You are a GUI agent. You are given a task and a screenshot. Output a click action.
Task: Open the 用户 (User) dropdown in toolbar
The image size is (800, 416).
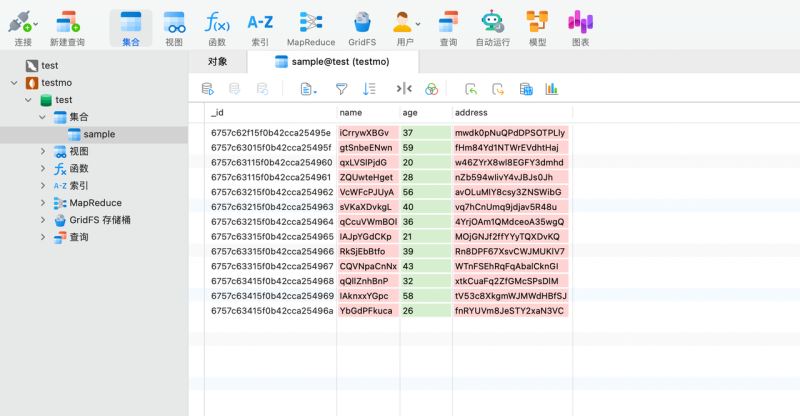[x=417, y=24]
